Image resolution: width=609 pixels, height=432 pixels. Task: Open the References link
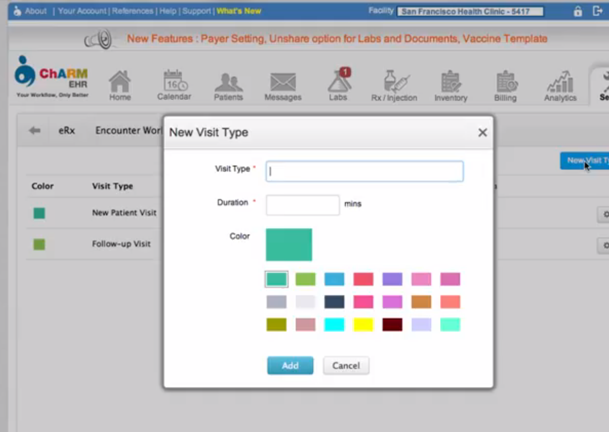point(132,11)
